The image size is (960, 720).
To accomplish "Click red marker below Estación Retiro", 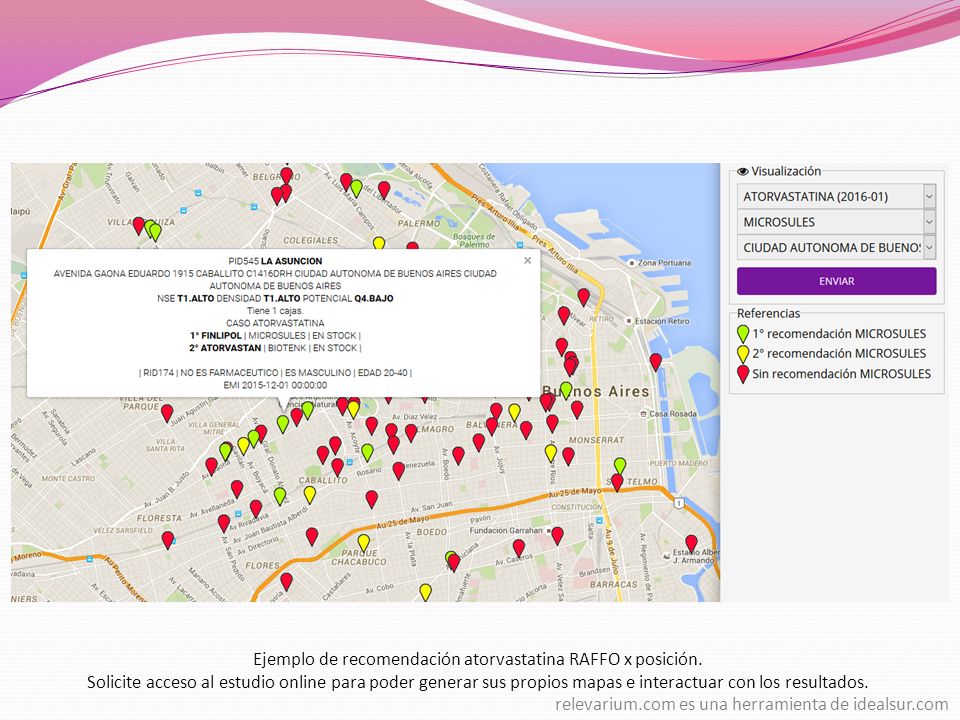I will pos(655,361).
